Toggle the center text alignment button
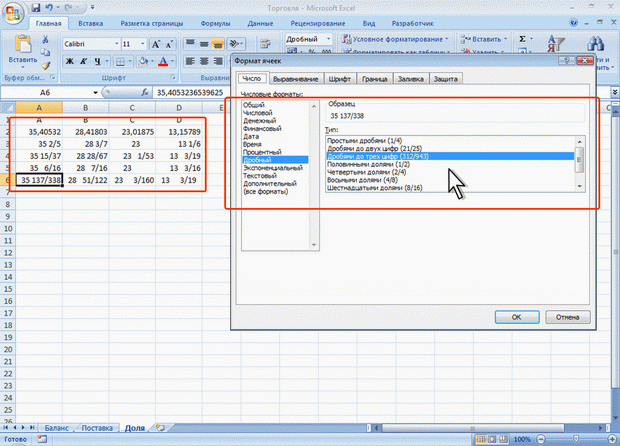 (204, 61)
